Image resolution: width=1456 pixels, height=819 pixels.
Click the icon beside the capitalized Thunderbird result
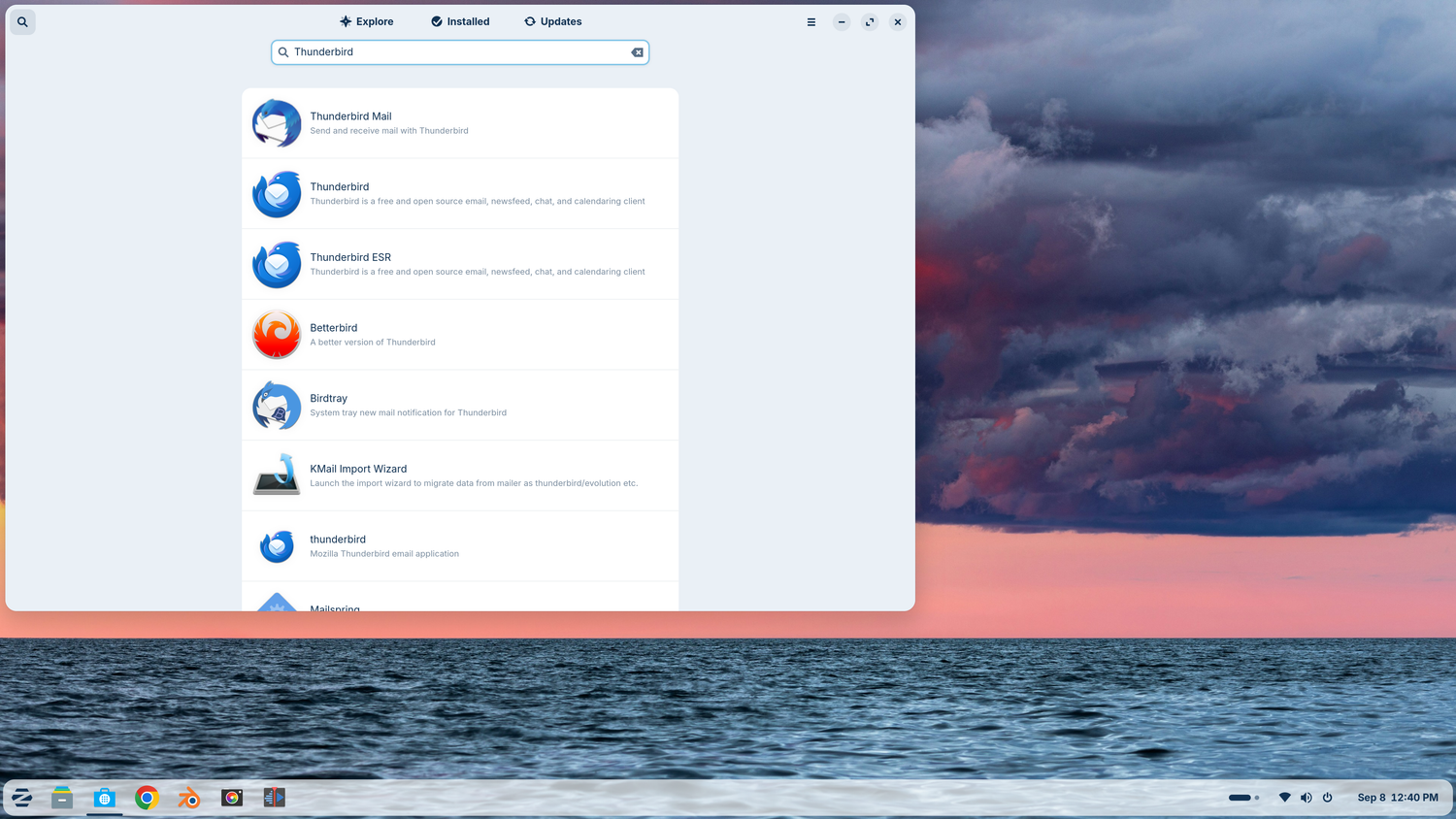[x=277, y=194]
